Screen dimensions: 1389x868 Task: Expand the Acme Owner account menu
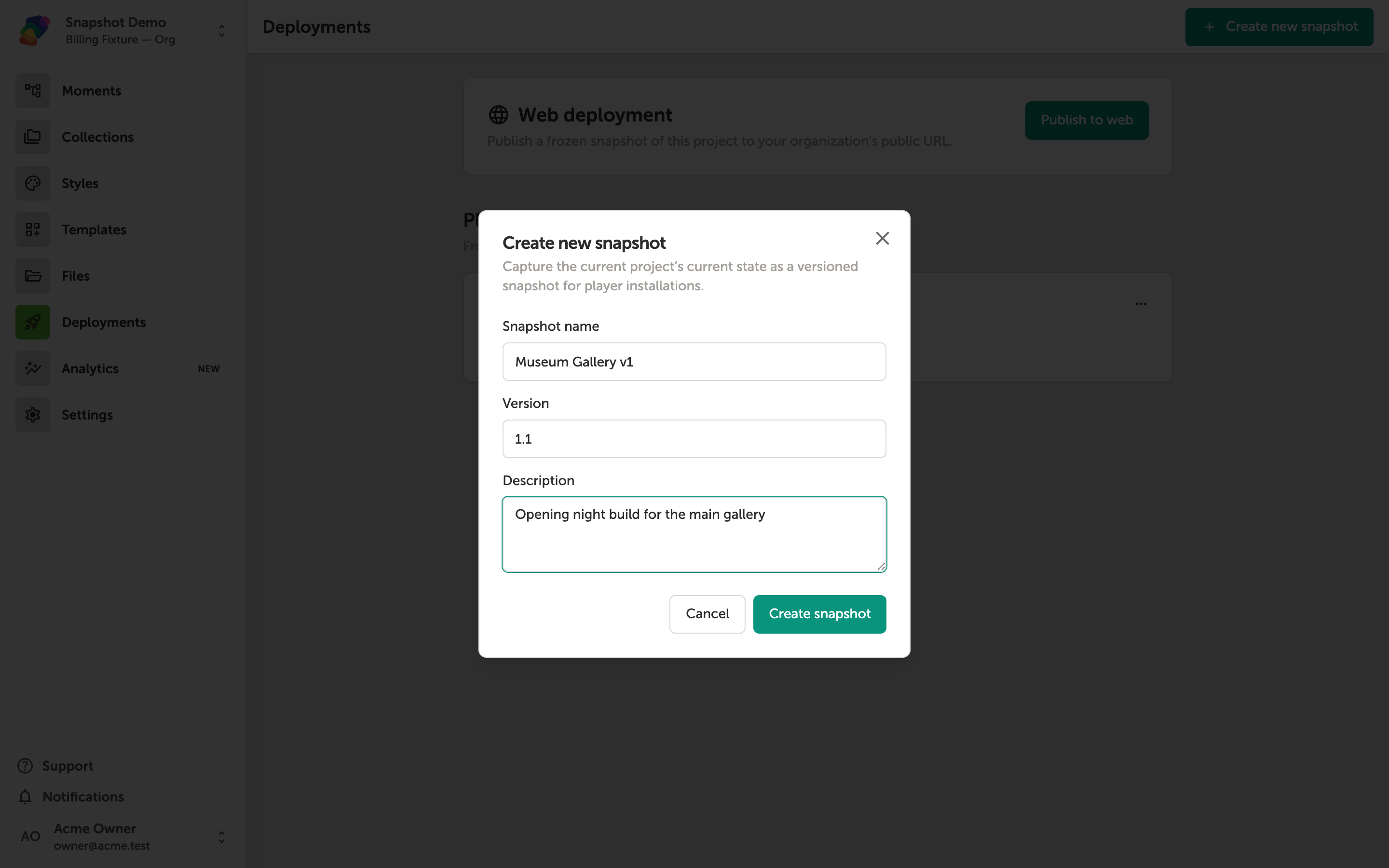(221, 837)
